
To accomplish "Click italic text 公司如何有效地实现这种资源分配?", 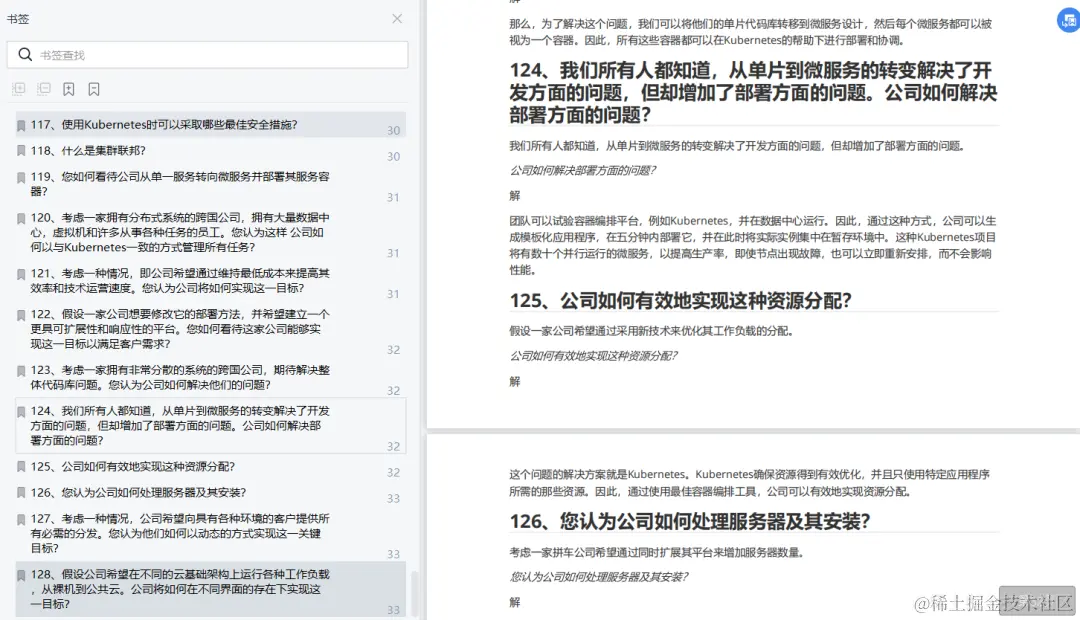I will [x=593, y=355].
